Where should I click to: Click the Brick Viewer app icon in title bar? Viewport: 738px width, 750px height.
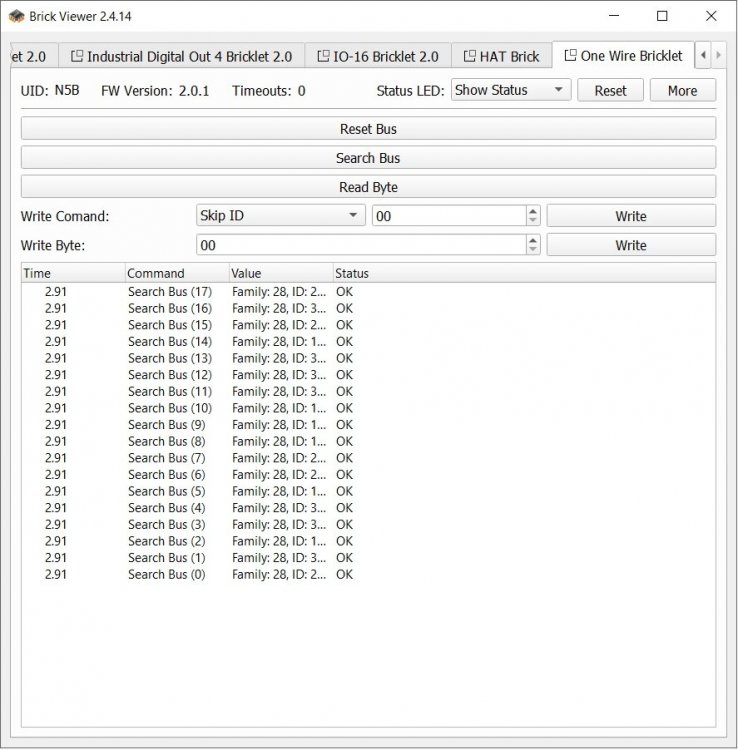(16, 16)
